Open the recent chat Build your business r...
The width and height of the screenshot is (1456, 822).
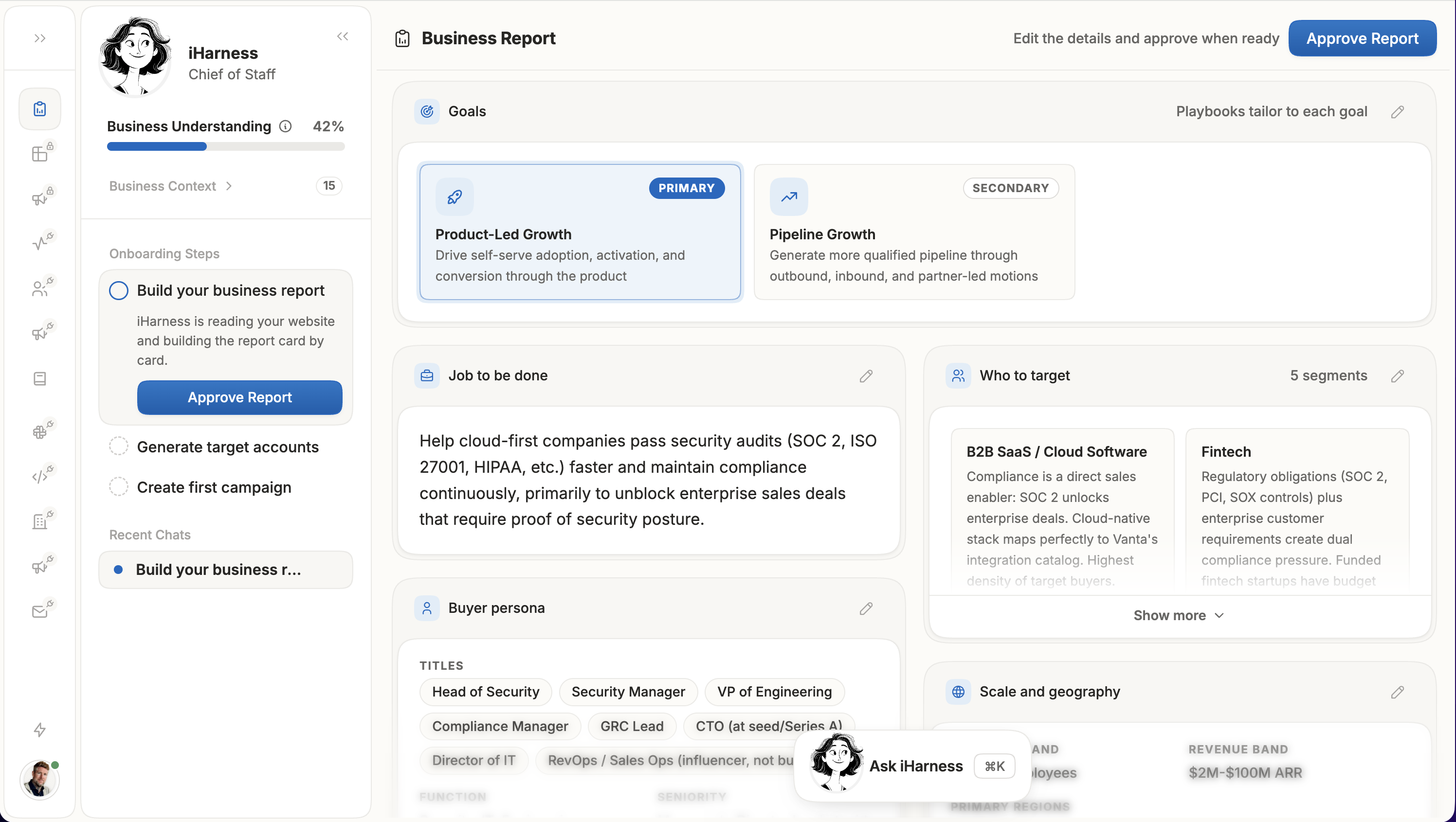coord(225,570)
